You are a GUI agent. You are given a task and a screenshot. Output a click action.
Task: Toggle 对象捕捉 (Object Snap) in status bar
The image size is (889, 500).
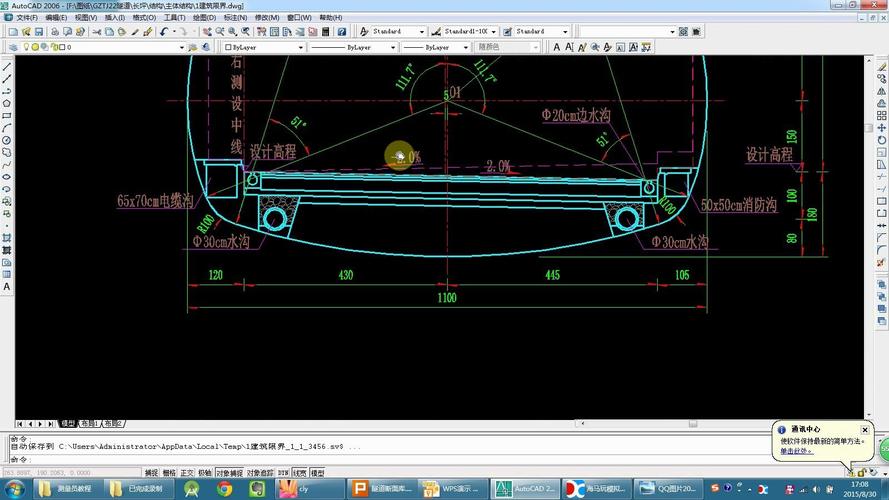[x=229, y=472]
